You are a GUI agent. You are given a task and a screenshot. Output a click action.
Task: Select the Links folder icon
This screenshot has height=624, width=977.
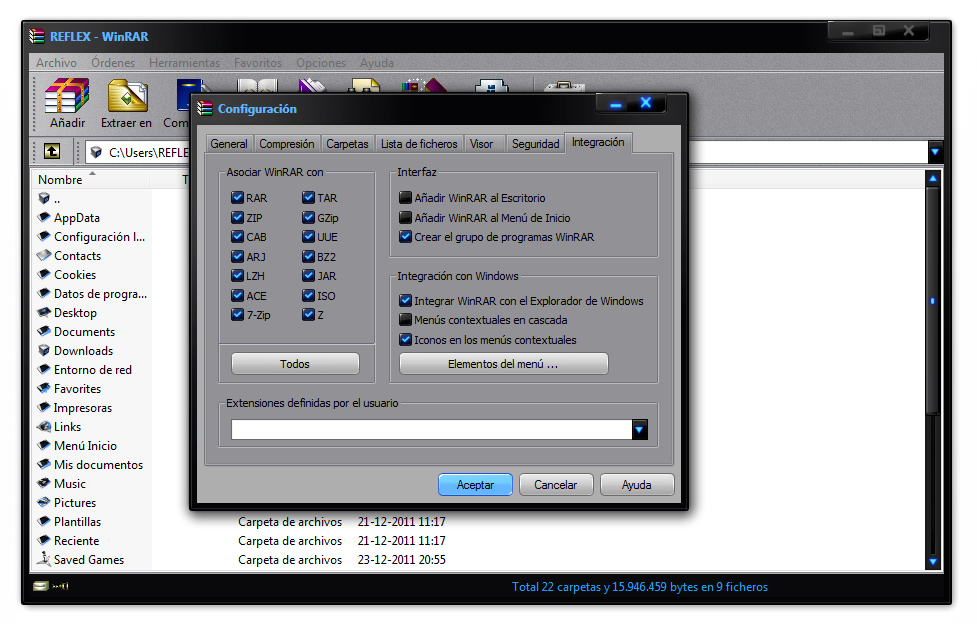click(x=44, y=426)
